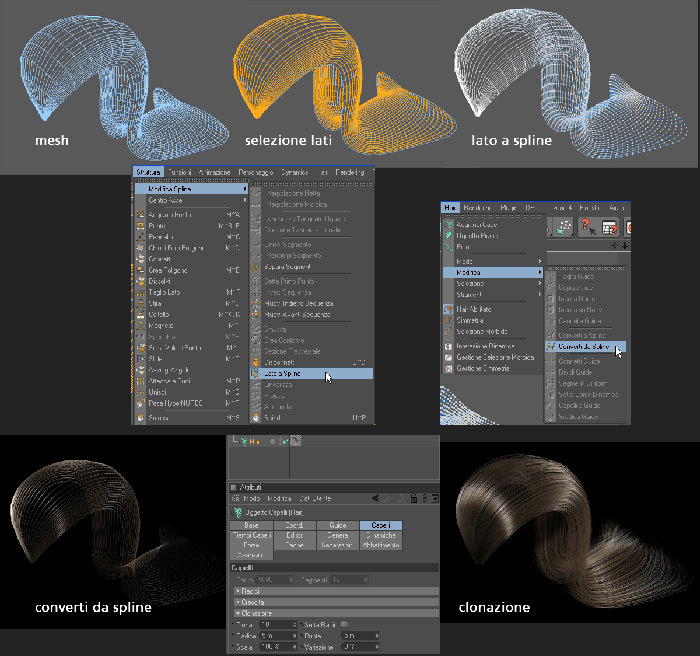Click the Chiudi Foro Poligono icon
700x656 pixels.
coord(141,248)
